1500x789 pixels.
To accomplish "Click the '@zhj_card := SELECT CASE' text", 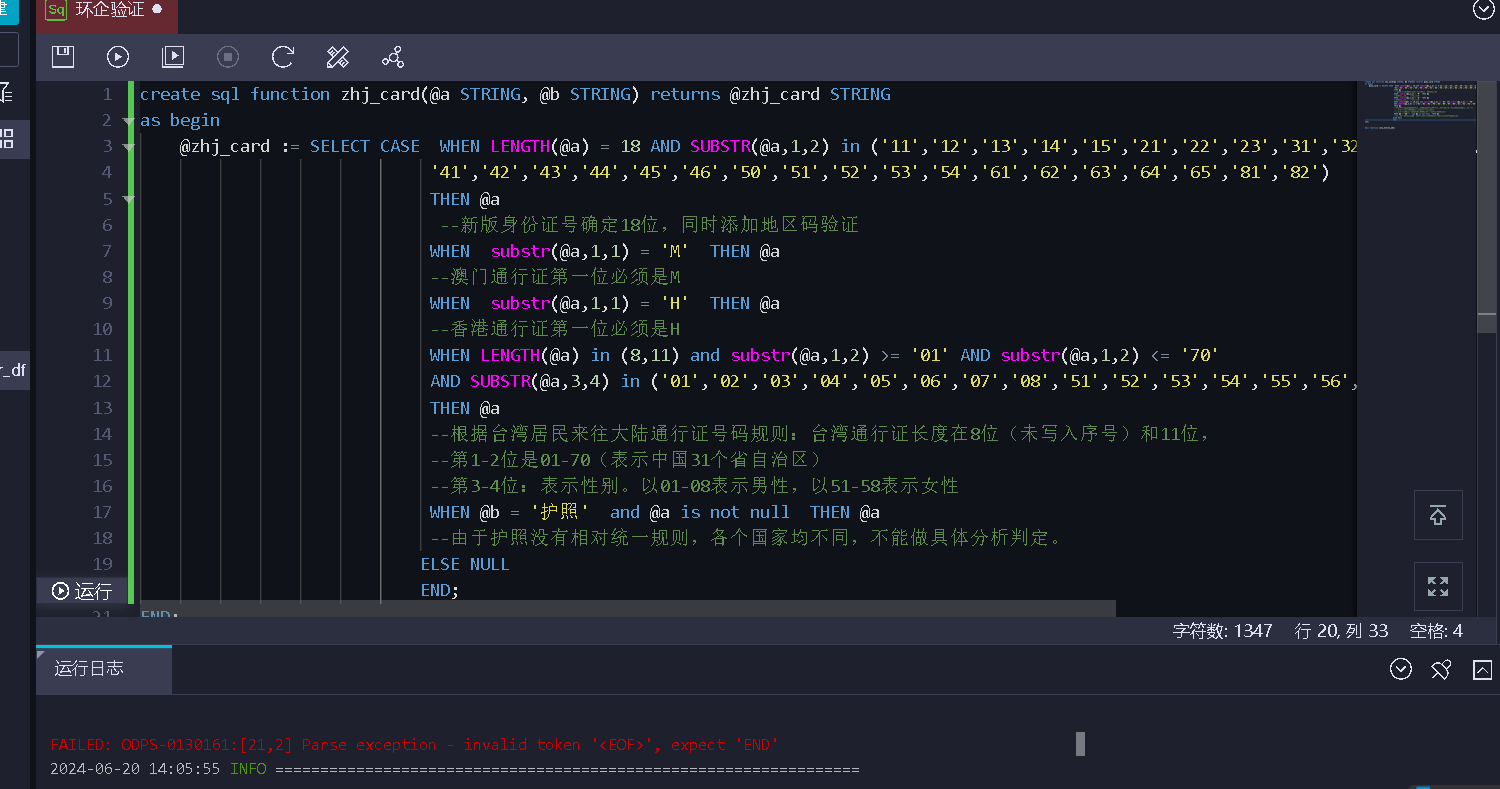I will click(x=300, y=147).
